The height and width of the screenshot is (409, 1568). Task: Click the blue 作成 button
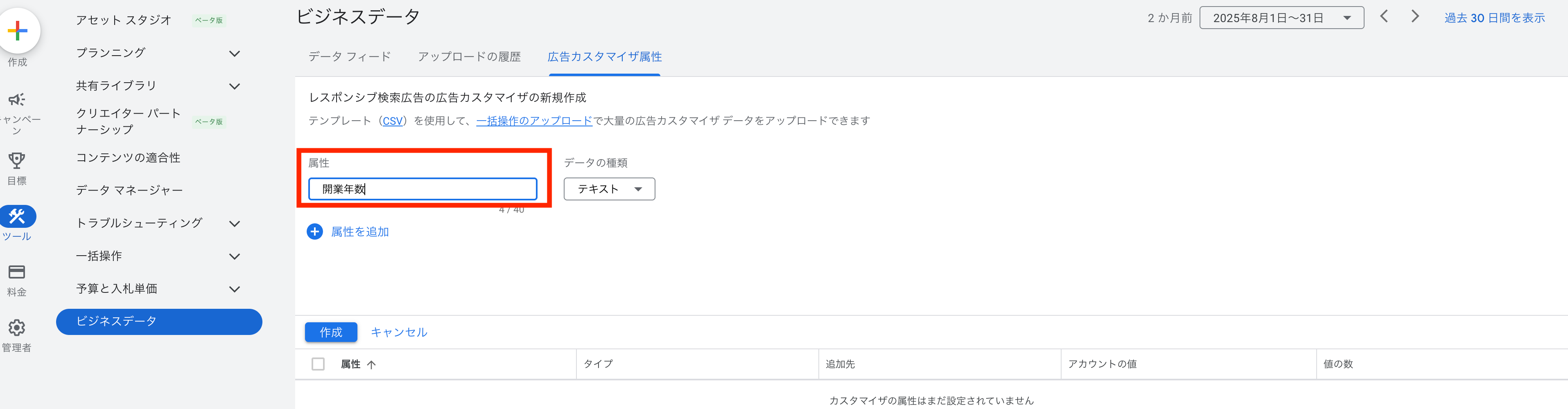pos(330,333)
